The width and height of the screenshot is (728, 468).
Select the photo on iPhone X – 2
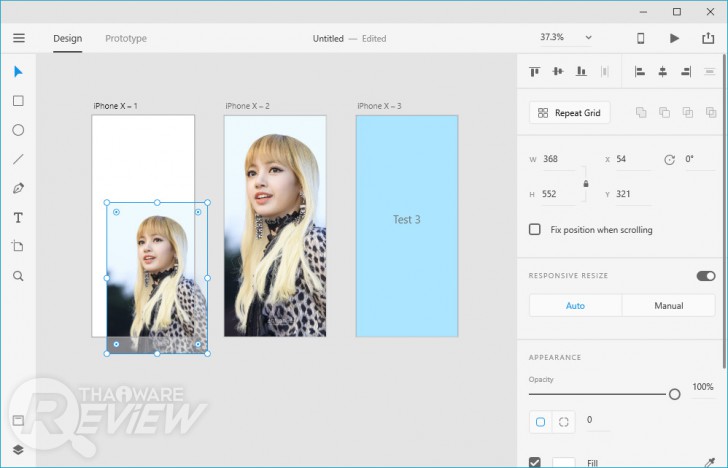[275, 226]
